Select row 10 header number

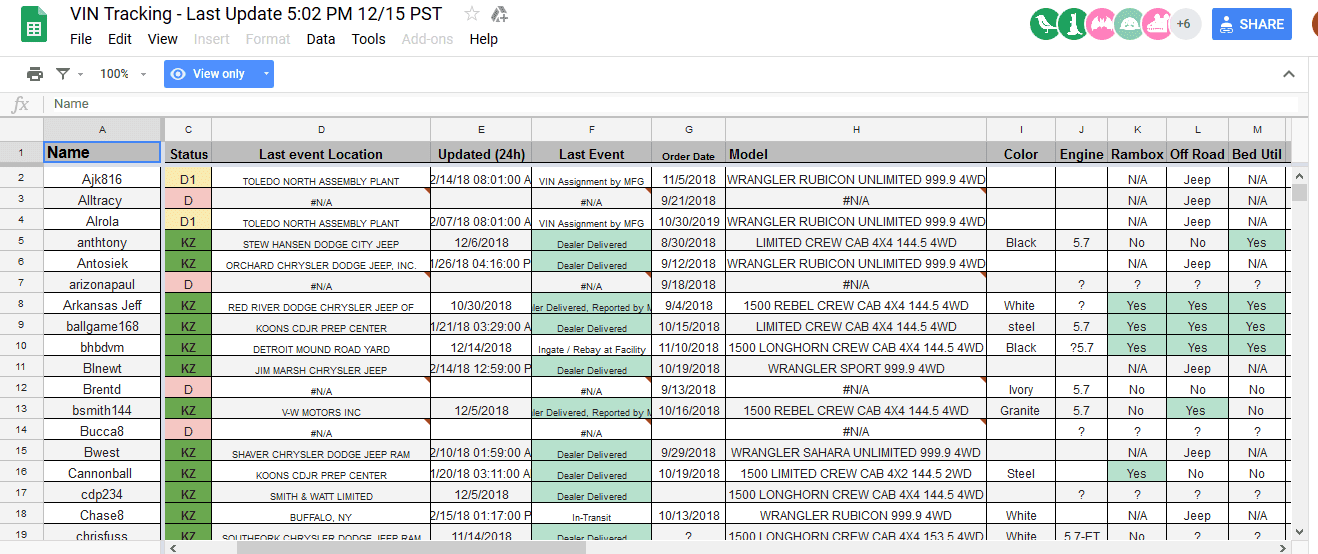[21, 347]
